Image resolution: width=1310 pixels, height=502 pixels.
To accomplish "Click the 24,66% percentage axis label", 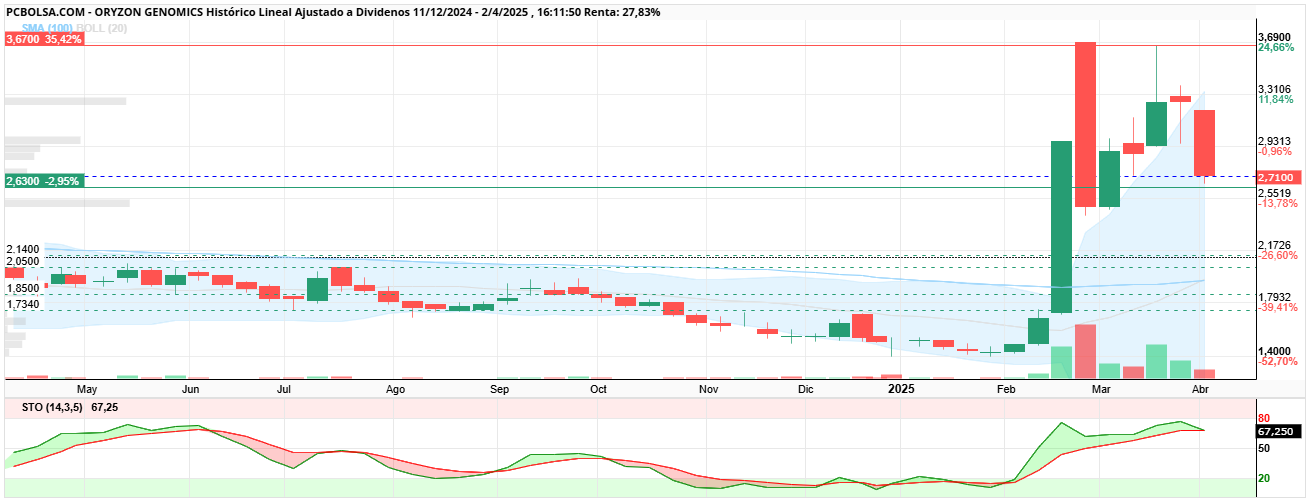I will [x=1275, y=48].
